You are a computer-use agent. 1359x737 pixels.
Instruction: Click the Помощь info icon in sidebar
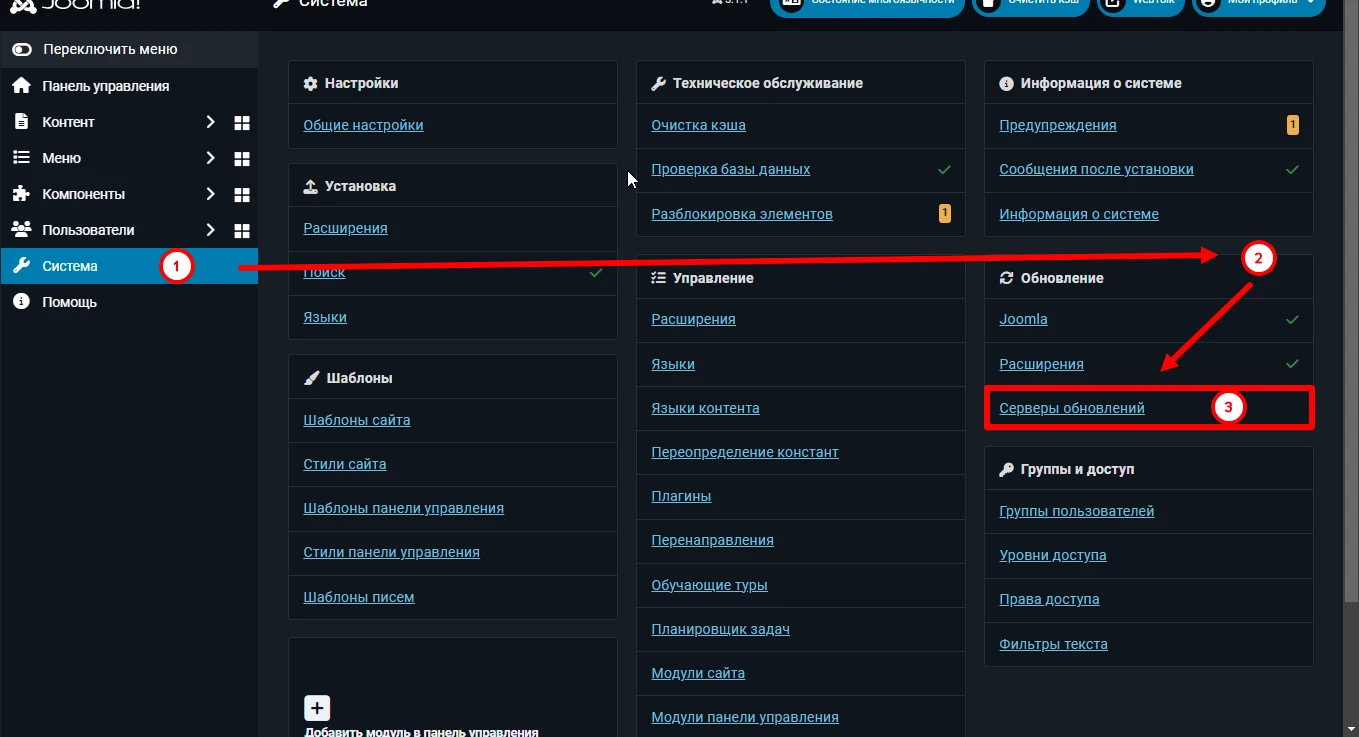tap(21, 302)
